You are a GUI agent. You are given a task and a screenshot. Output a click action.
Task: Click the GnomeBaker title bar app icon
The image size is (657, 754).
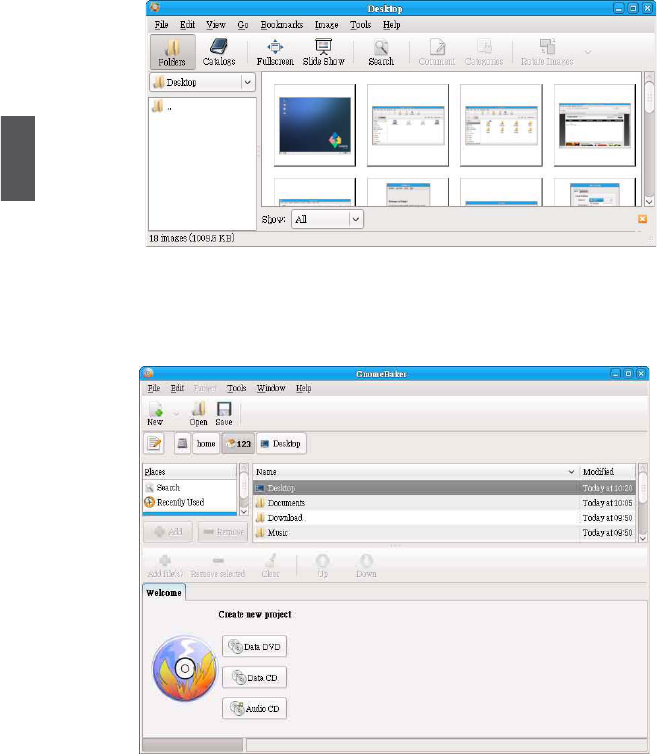click(x=148, y=374)
